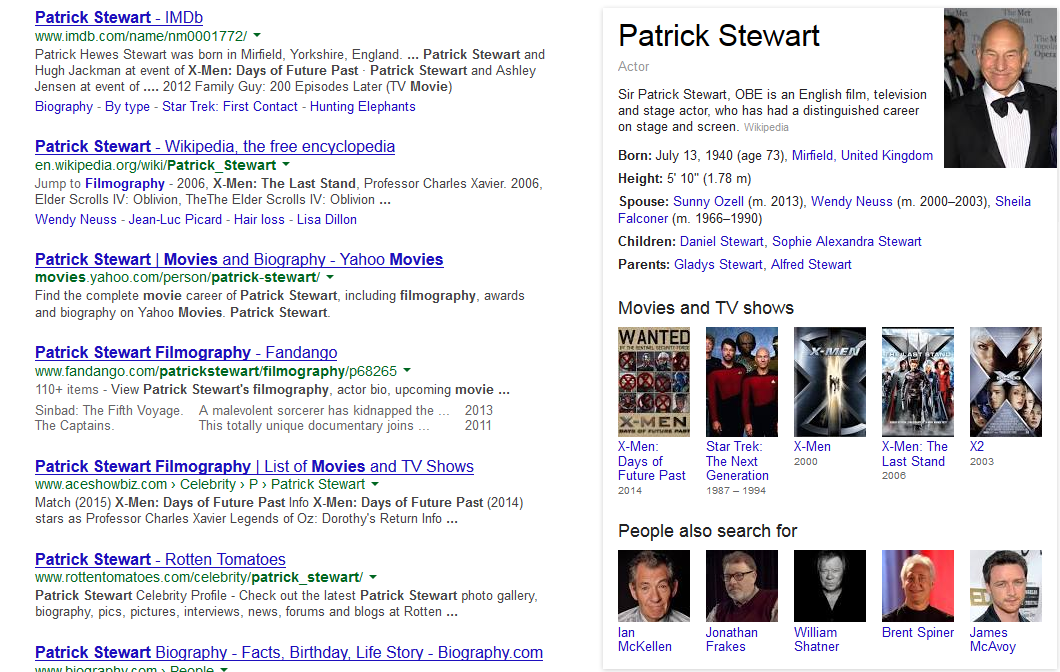Follow the United Kingdom link
The height and width of the screenshot is (672, 1060).
[887, 155]
